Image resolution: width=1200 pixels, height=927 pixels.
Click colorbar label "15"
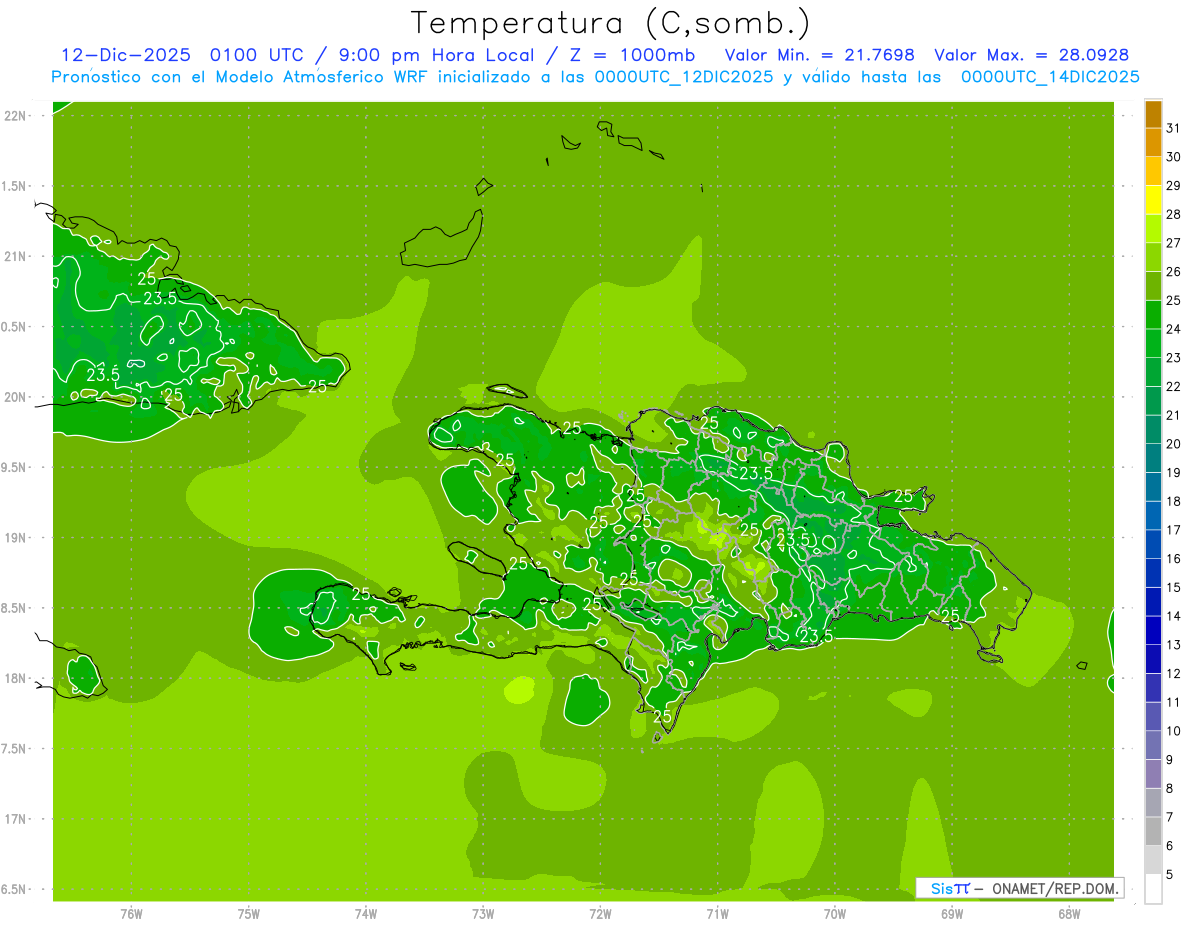(1174, 588)
